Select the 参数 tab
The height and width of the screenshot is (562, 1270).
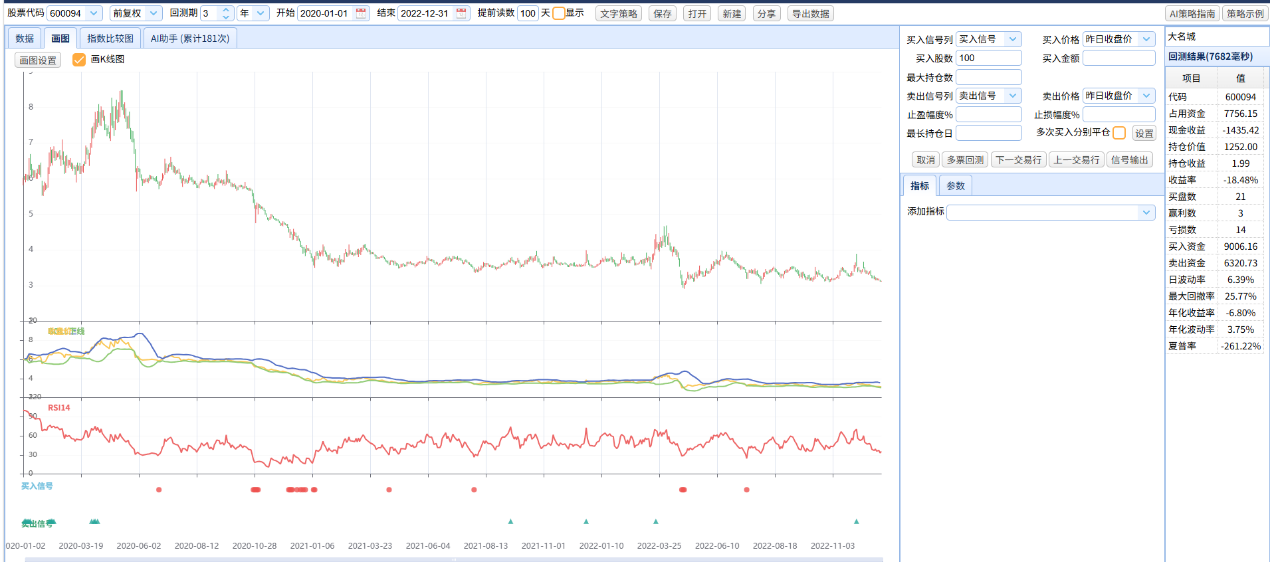click(956, 185)
